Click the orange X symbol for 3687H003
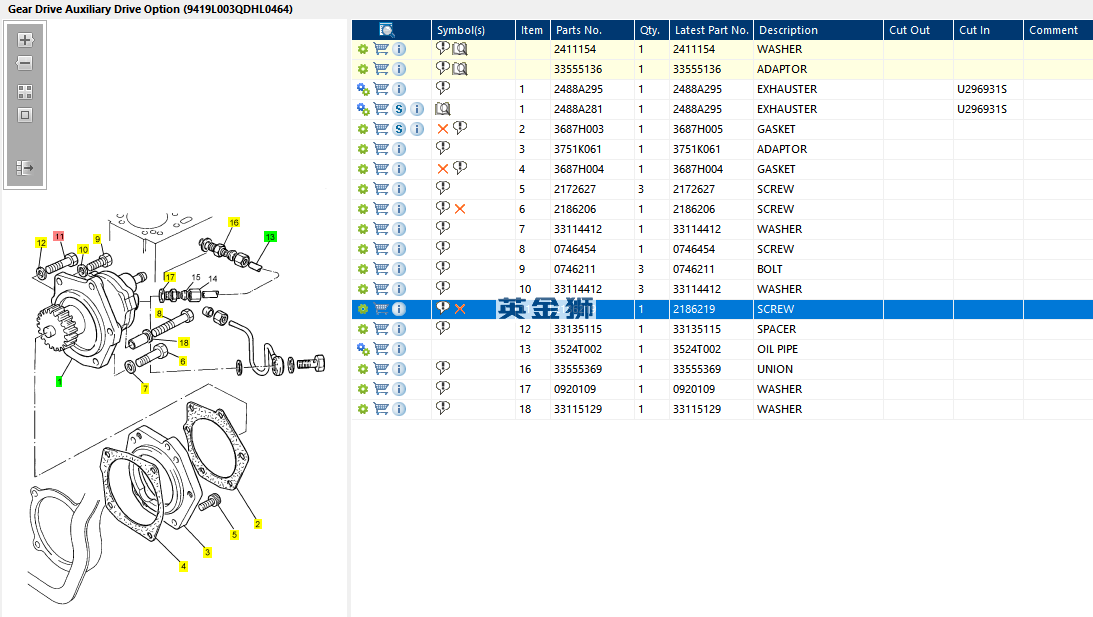Image resolution: width=1093 pixels, height=617 pixels. pos(443,129)
